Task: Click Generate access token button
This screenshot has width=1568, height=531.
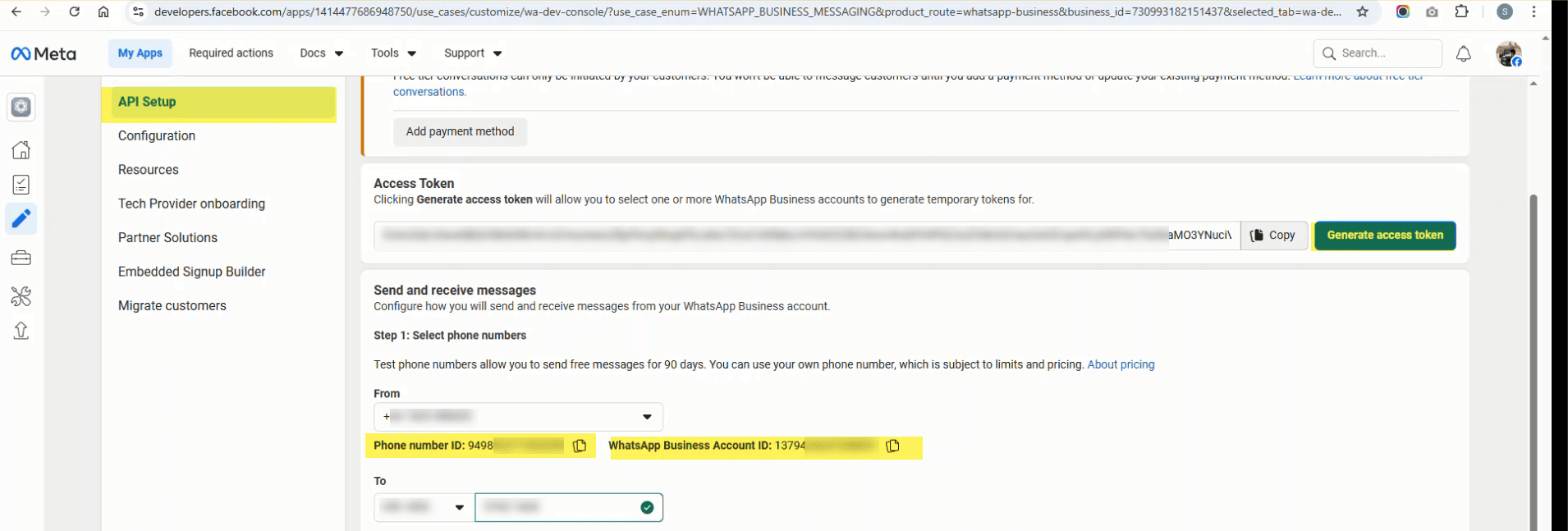Action: coord(1385,236)
